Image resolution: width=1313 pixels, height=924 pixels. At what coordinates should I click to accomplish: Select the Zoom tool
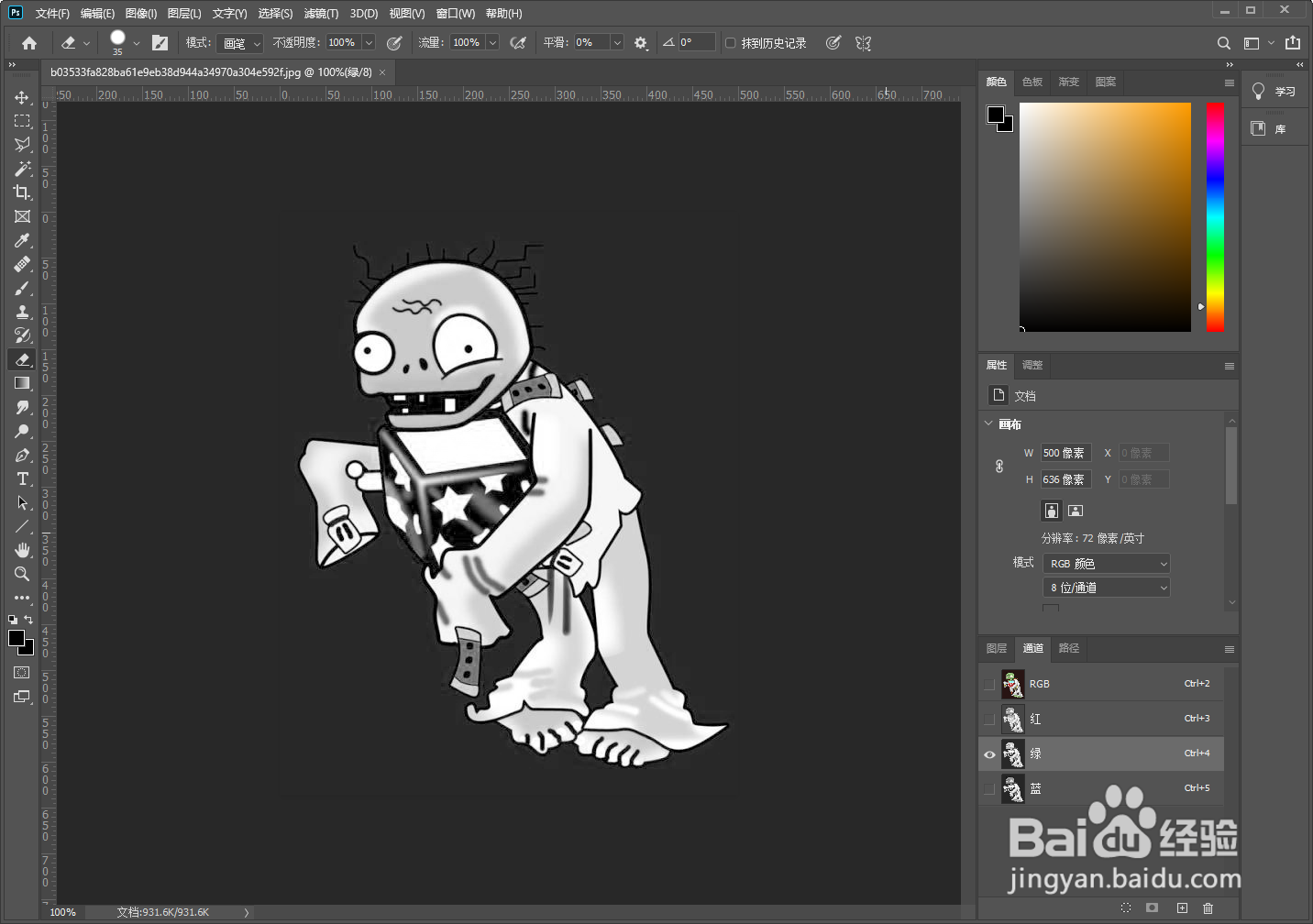tap(22, 574)
